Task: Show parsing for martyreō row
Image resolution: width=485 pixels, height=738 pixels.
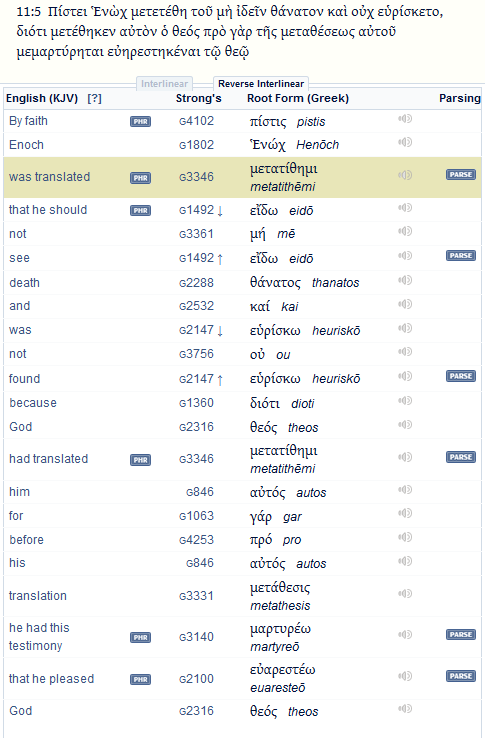Action: (x=461, y=634)
